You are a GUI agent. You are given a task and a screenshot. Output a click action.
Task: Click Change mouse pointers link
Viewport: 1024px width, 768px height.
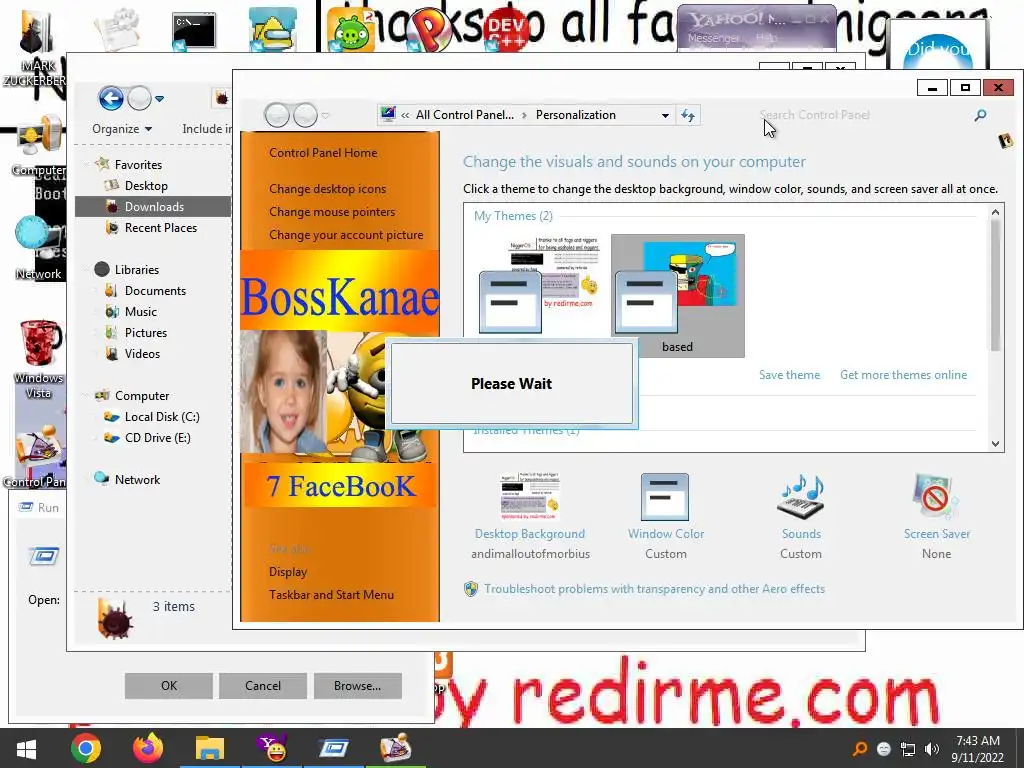pos(332,212)
